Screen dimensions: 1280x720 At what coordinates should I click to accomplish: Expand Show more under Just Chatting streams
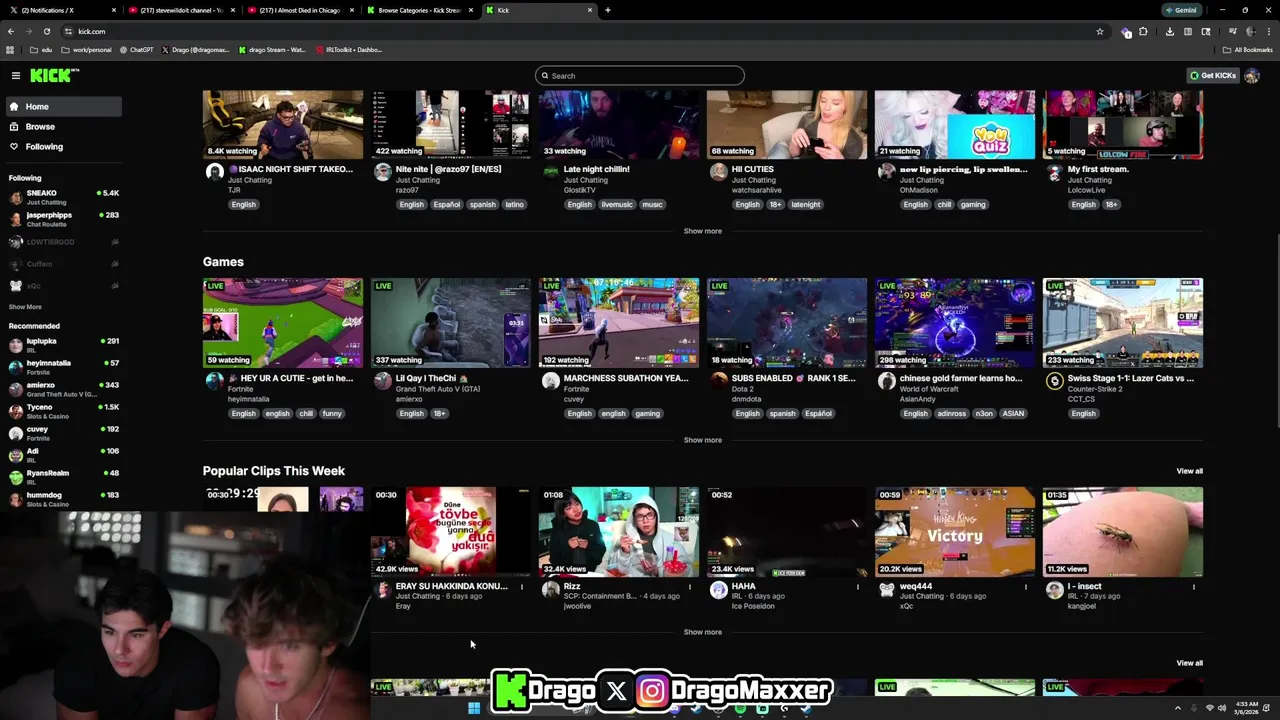pyautogui.click(x=702, y=231)
